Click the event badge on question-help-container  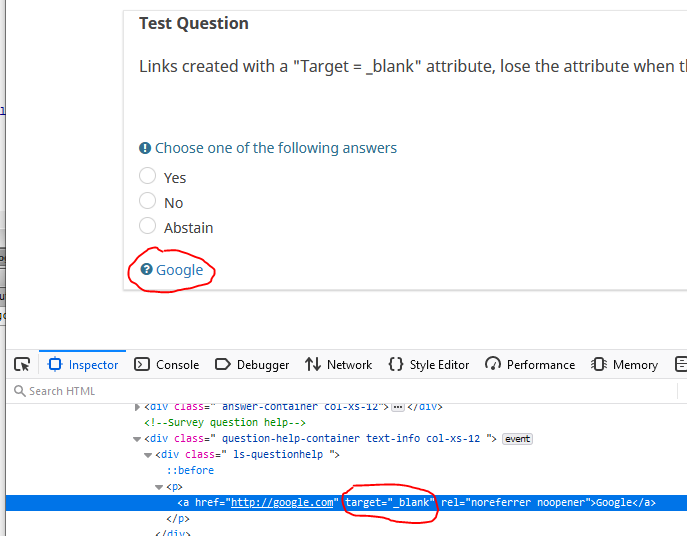pos(517,439)
